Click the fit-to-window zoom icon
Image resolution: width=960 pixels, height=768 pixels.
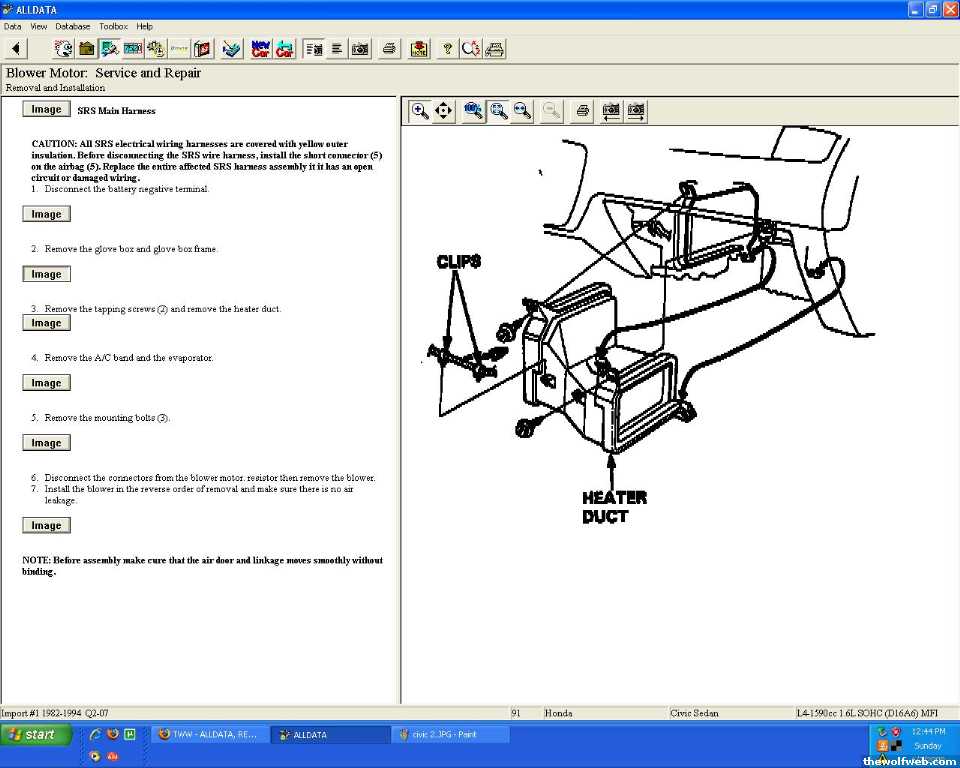[498, 111]
